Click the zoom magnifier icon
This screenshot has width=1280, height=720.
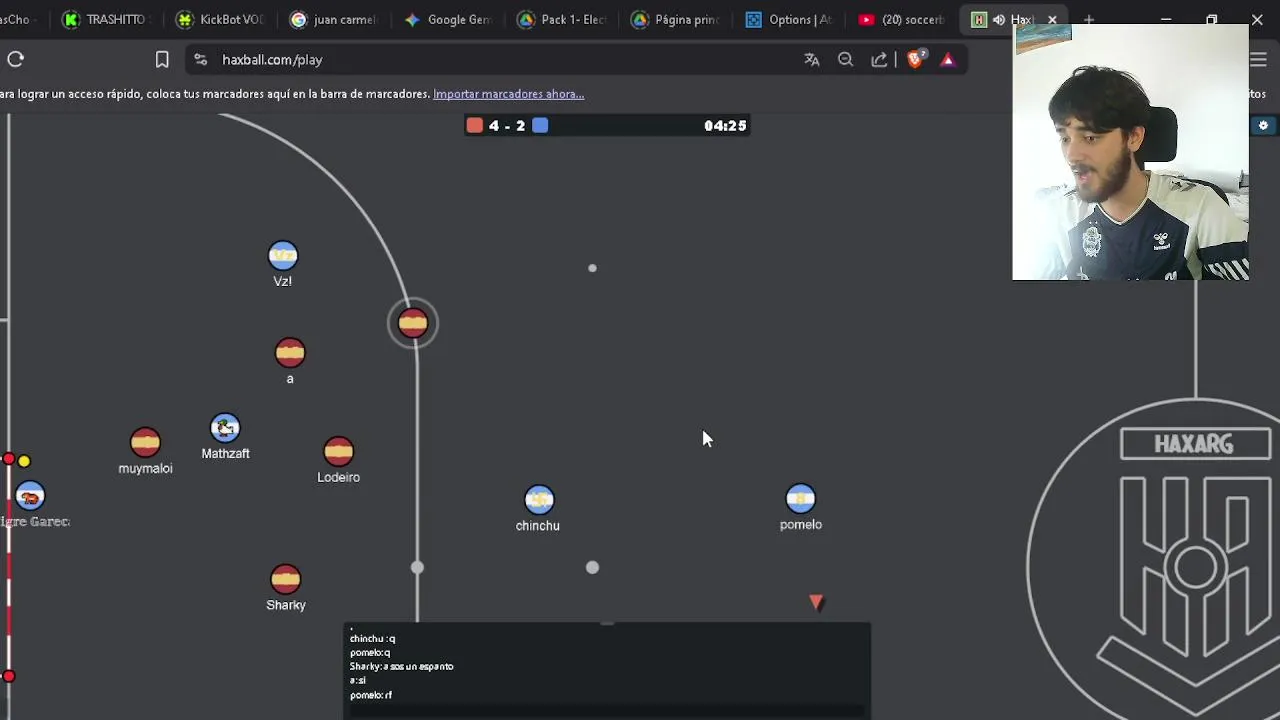click(846, 60)
